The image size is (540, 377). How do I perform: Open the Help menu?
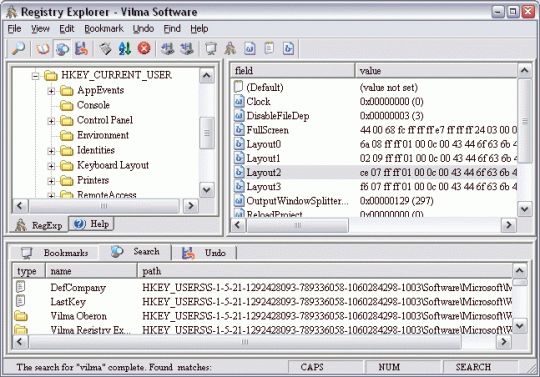pyautogui.click(x=199, y=29)
